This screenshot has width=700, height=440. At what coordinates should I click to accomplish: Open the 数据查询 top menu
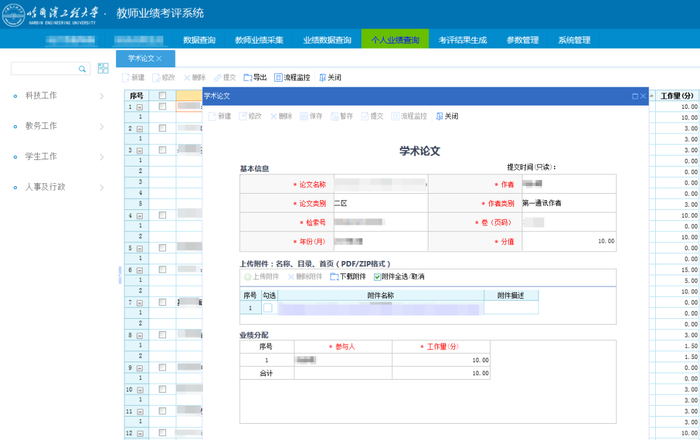coord(199,41)
